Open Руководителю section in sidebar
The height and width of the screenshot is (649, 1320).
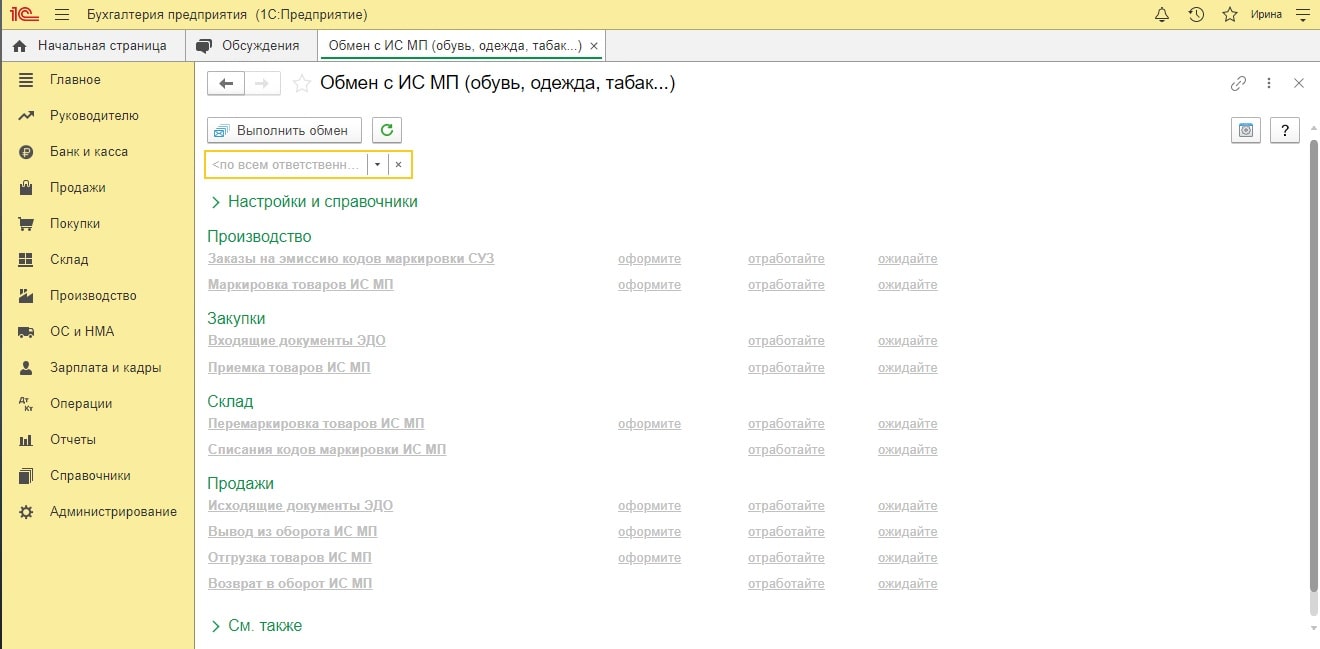[94, 116]
